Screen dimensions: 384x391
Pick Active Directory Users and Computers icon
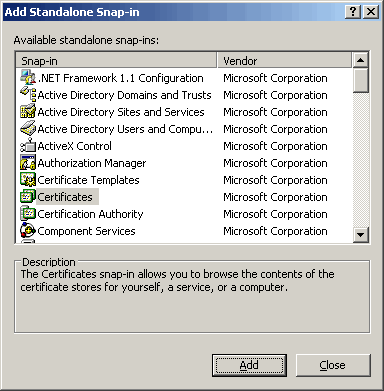(28, 129)
